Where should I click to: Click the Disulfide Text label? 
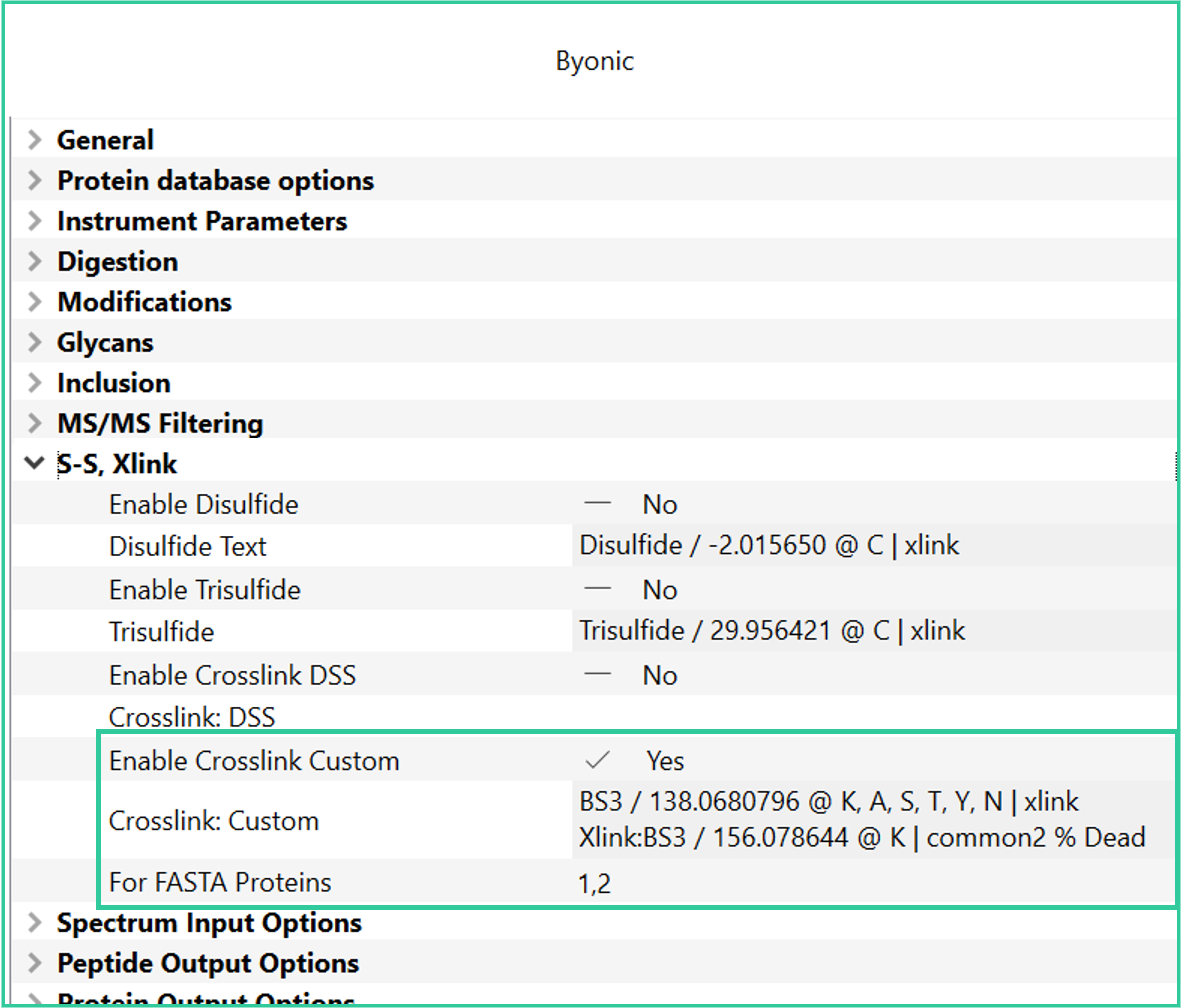click(x=187, y=546)
